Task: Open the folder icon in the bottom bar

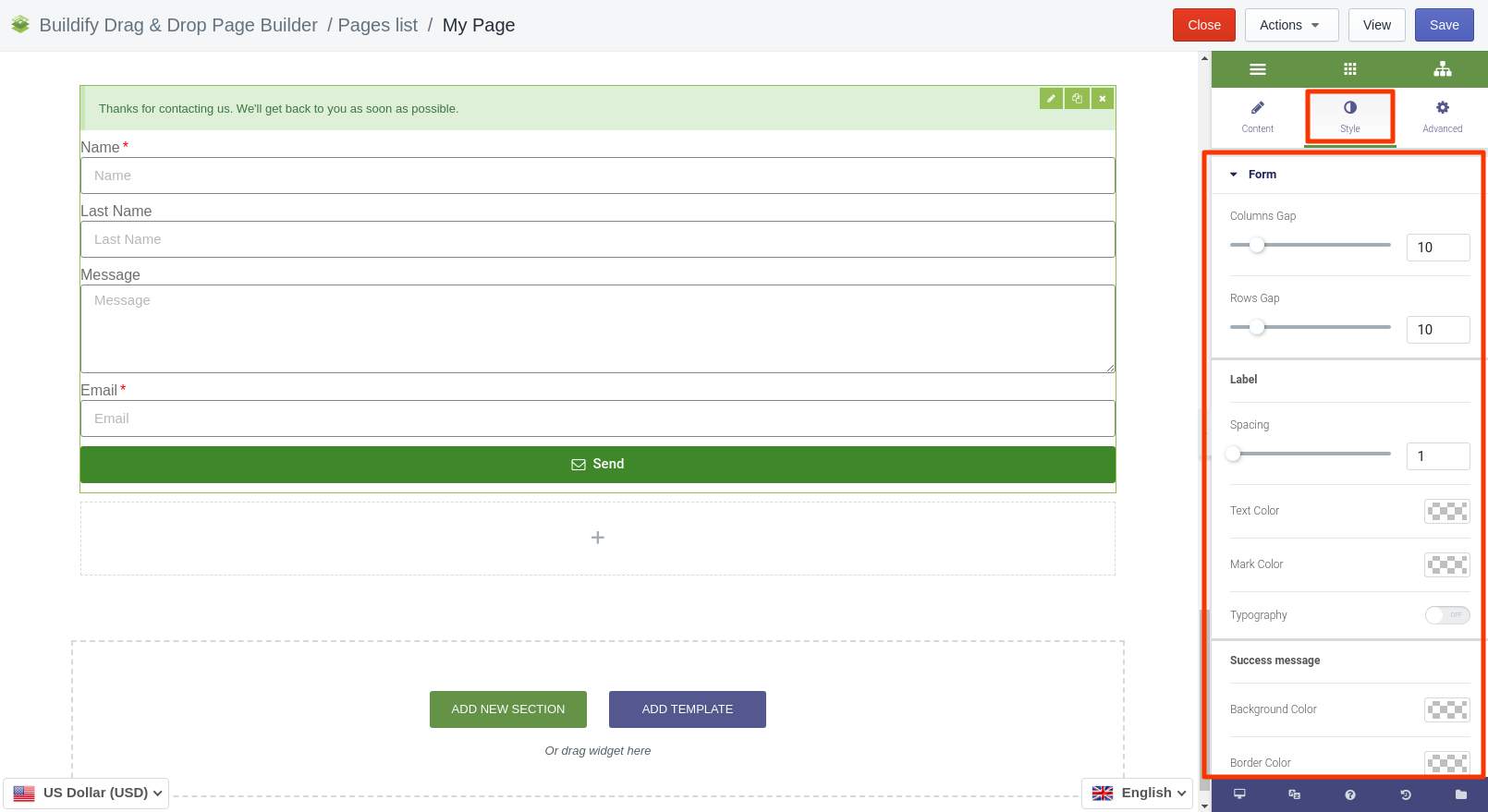Action: click(x=1461, y=794)
